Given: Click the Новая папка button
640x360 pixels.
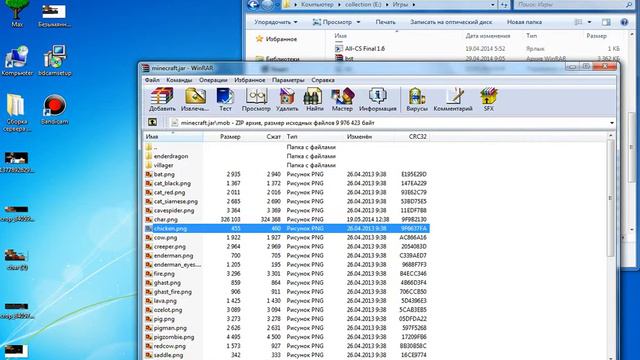Looking at the screenshot, I should 524,22.
